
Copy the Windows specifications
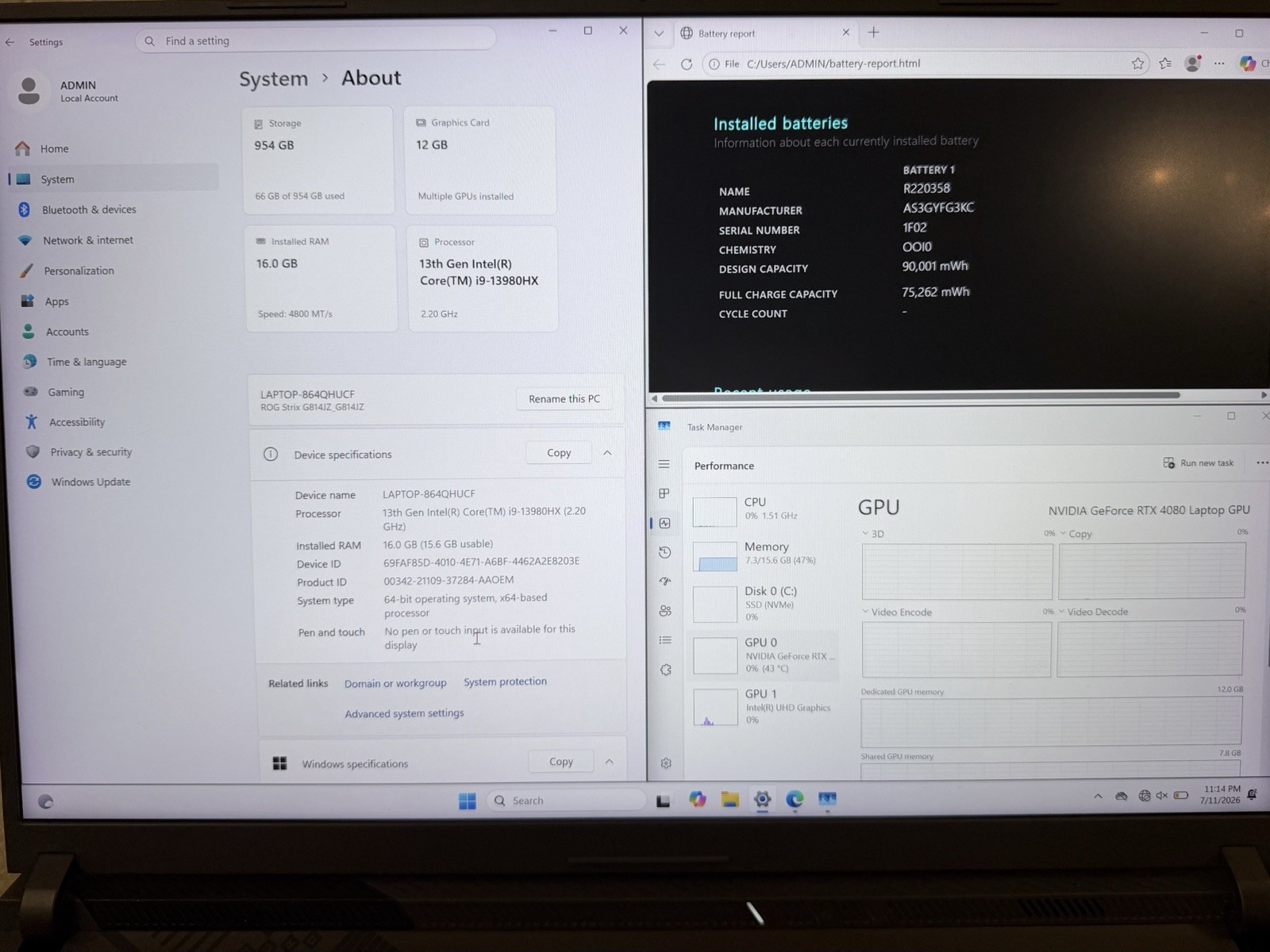point(561,762)
